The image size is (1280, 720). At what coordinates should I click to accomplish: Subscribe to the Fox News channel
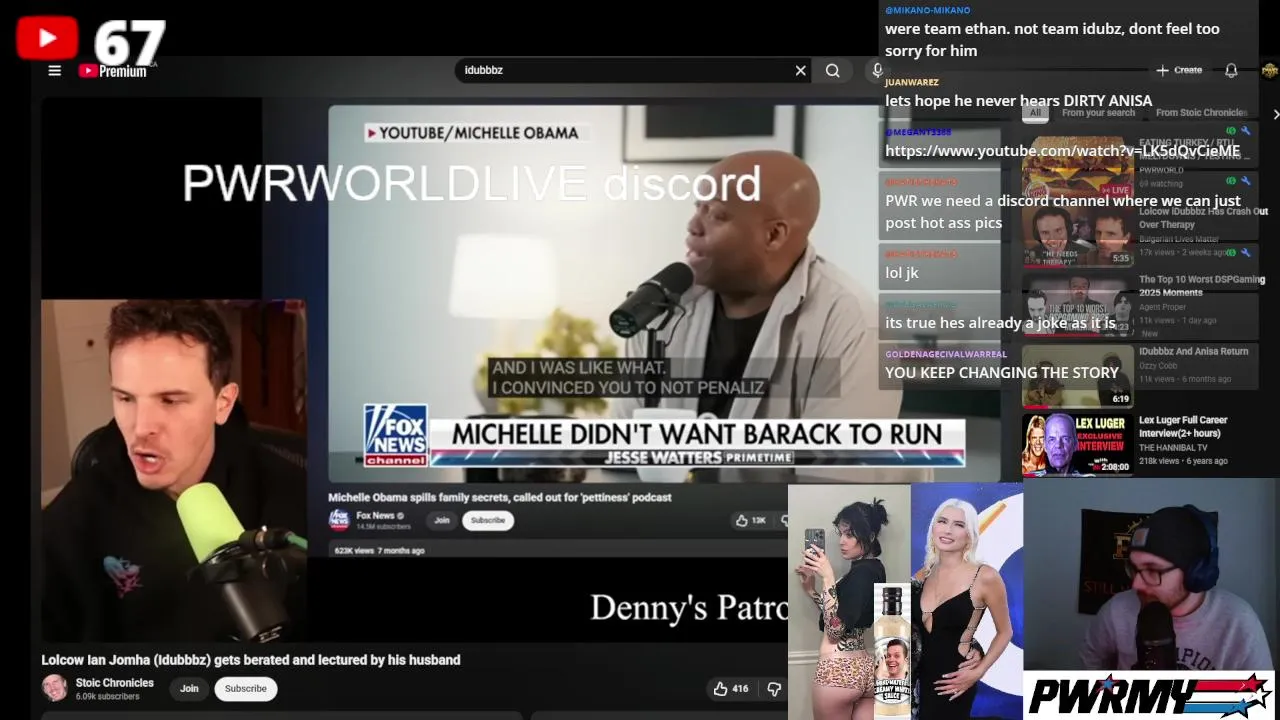(488, 520)
